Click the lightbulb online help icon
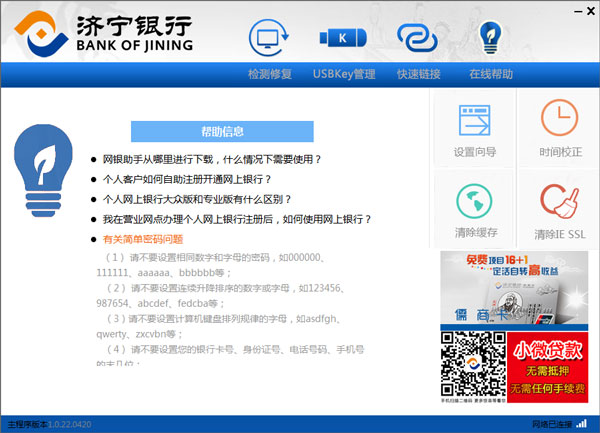Image resolution: width=600 pixels, height=433 pixels. (x=490, y=37)
